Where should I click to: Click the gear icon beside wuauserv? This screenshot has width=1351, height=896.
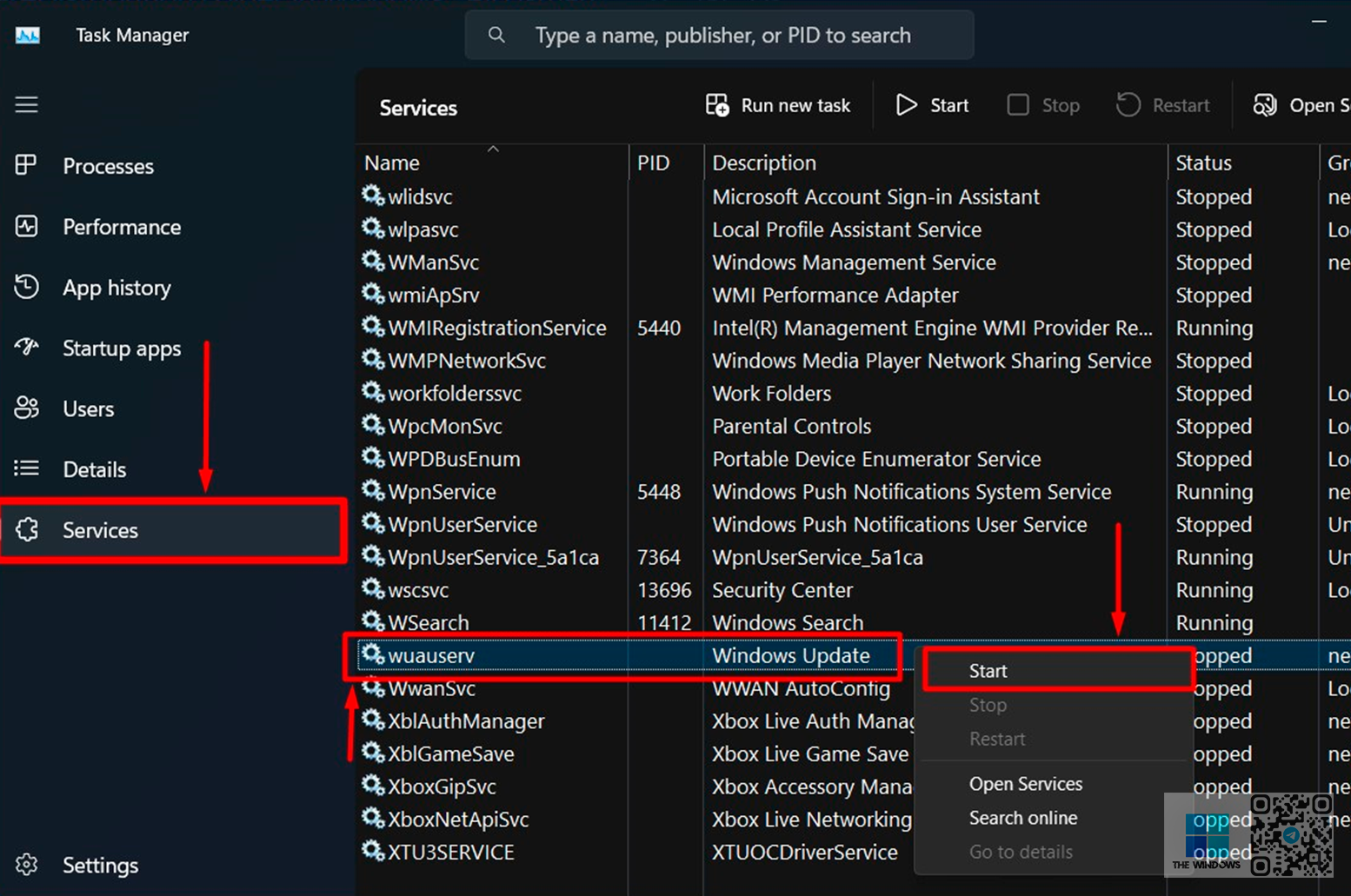(x=373, y=654)
